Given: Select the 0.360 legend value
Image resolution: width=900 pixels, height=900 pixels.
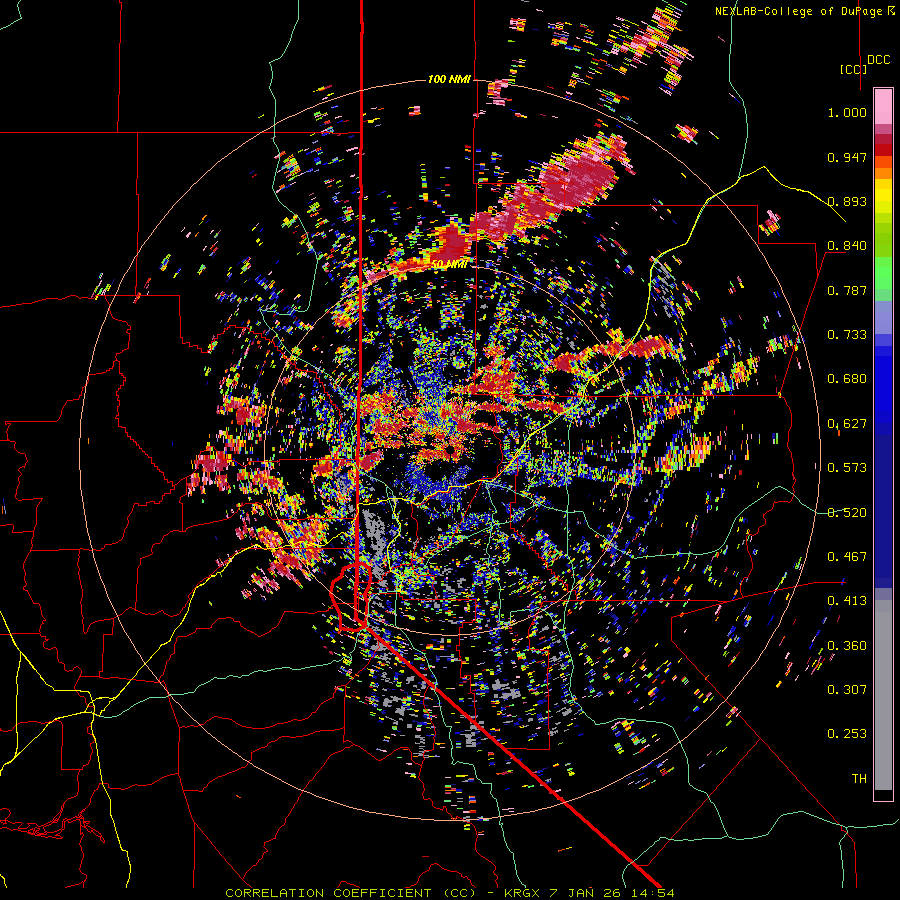Looking at the screenshot, I should (847, 646).
